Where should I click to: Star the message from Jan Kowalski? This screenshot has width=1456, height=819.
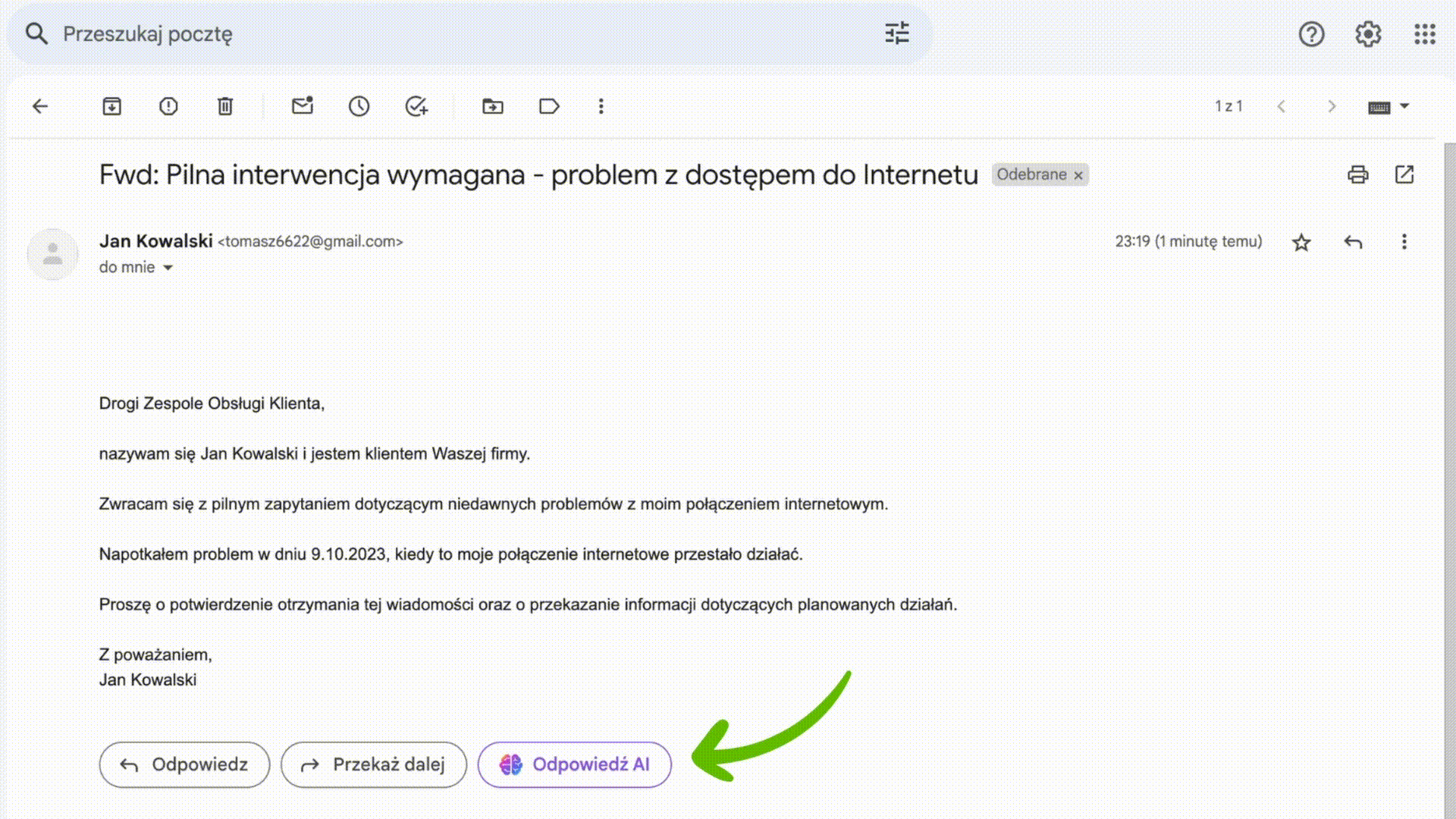tap(1301, 243)
